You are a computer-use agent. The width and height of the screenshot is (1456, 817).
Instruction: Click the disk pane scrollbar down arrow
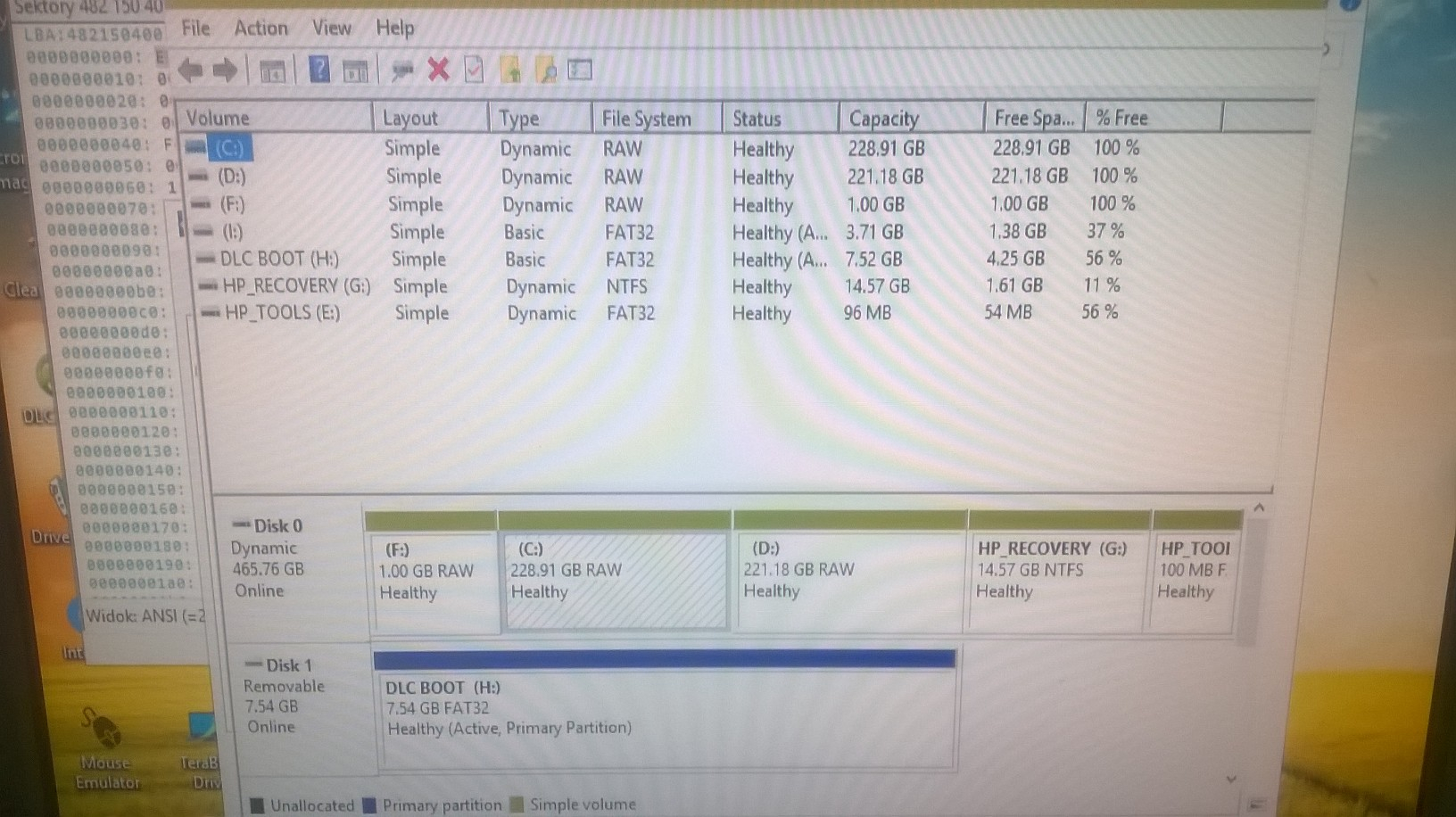click(x=1232, y=779)
